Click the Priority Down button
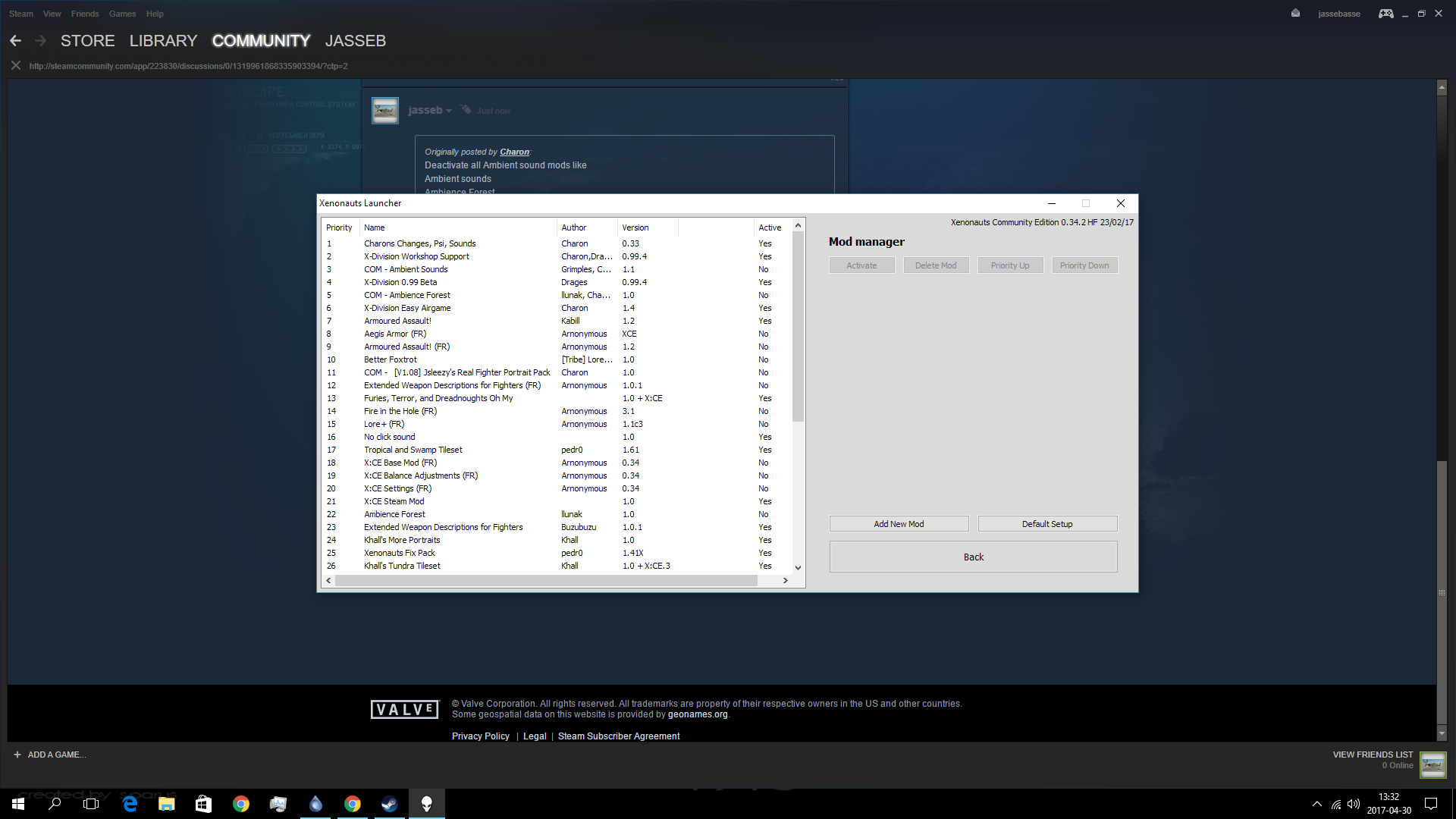This screenshot has width=1456, height=819. click(1084, 265)
